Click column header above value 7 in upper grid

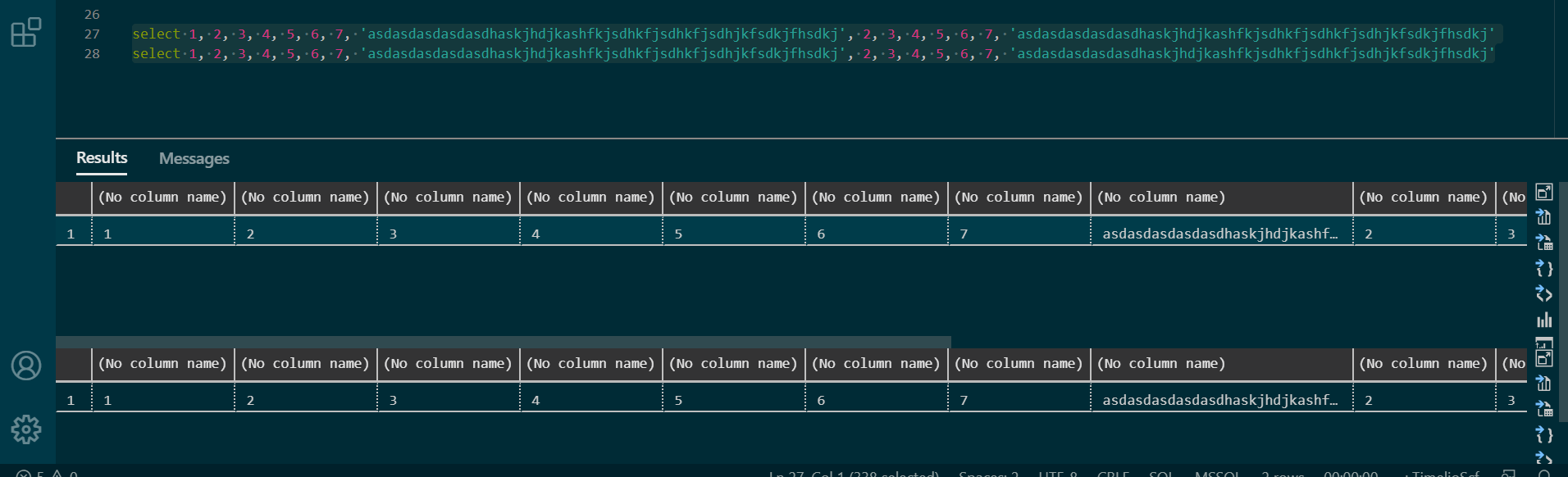pos(1019,198)
